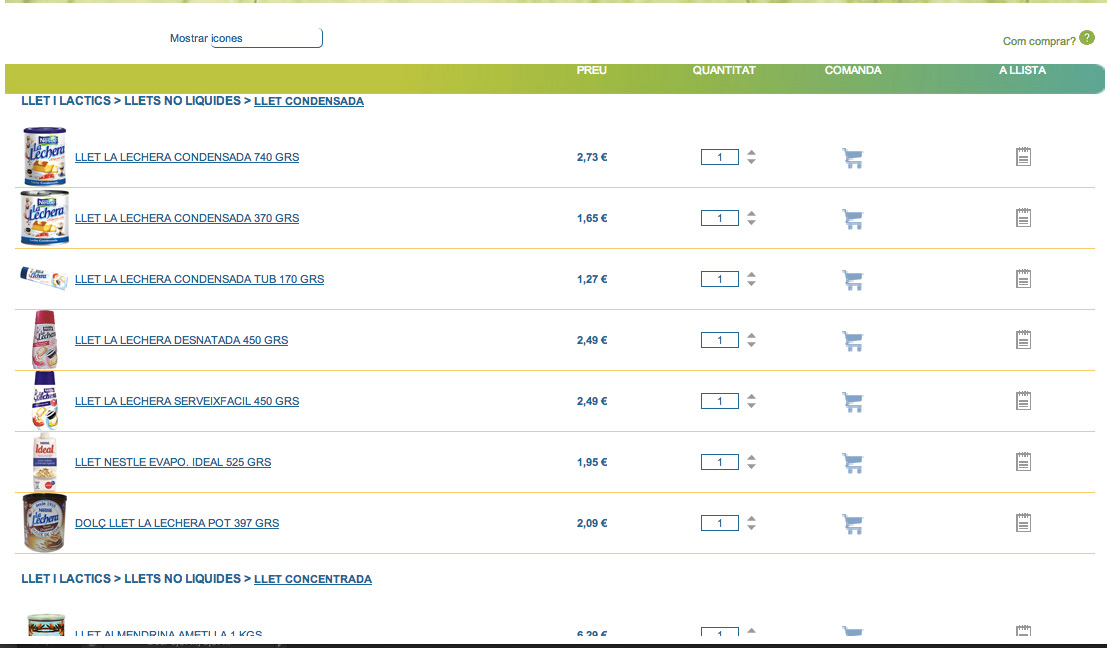Increase quantity of La Lechera Condensada 740 GRS
The image size is (1107, 648).
[x=752, y=152]
